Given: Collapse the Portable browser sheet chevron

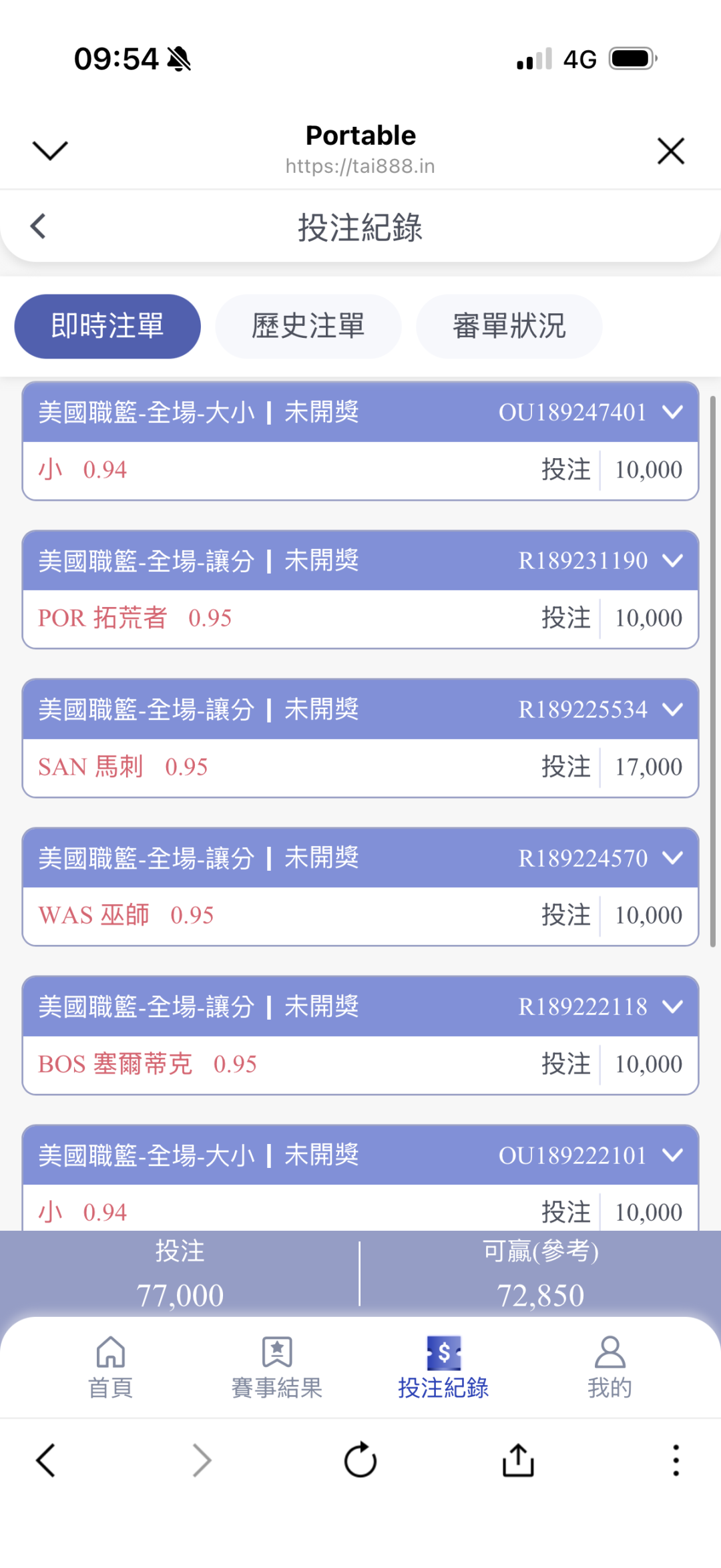Looking at the screenshot, I should click(50, 150).
